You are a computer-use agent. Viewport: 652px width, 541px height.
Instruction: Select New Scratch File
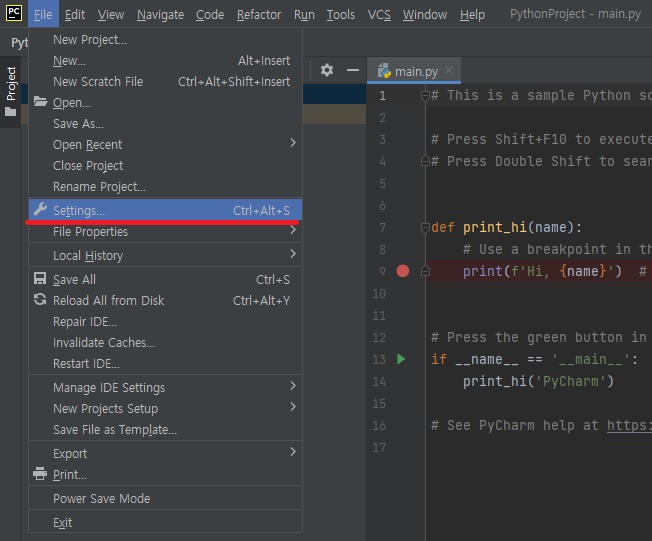(165, 82)
